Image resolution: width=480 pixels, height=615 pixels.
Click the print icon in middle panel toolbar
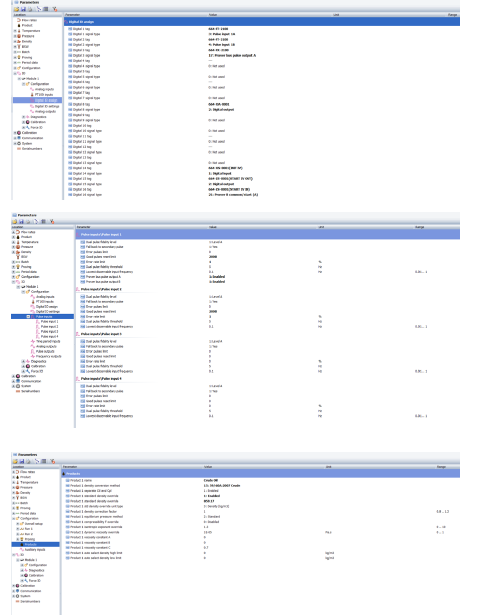28,222
